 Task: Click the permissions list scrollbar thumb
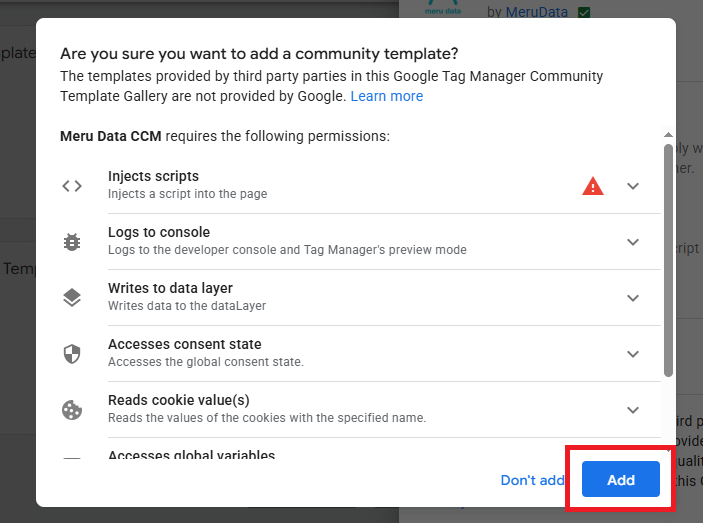pos(668,260)
